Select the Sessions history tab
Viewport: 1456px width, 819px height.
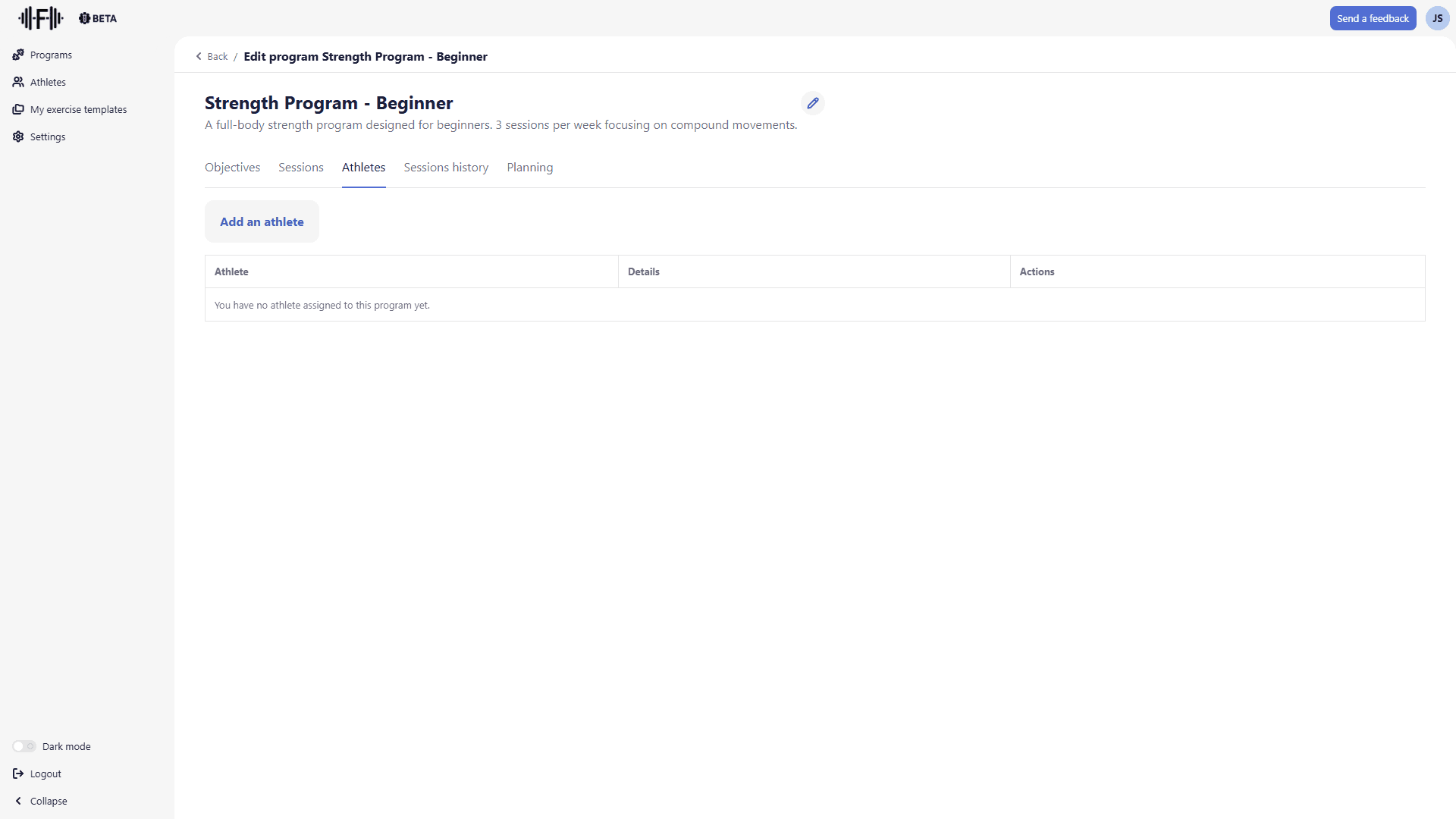(446, 168)
